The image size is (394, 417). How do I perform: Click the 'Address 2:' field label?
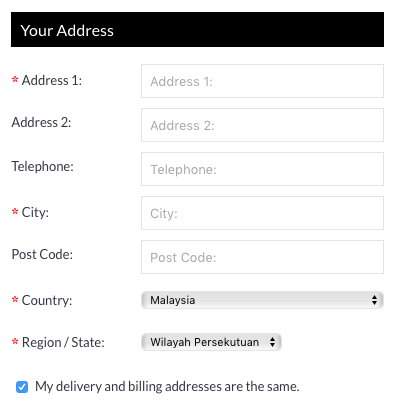pos(41,122)
